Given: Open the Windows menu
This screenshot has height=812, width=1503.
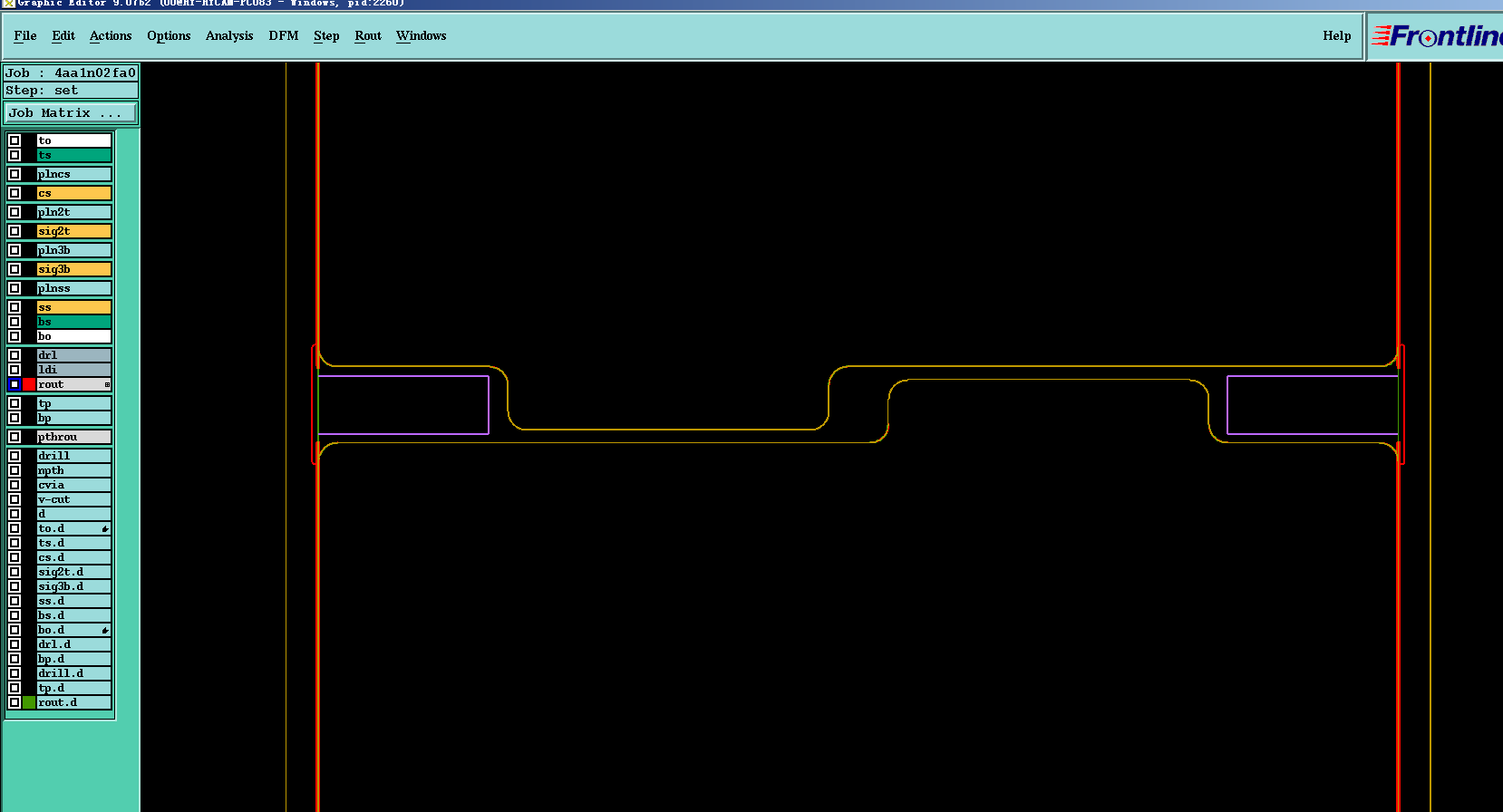Looking at the screenshot, I should click(x=421, y=36).
